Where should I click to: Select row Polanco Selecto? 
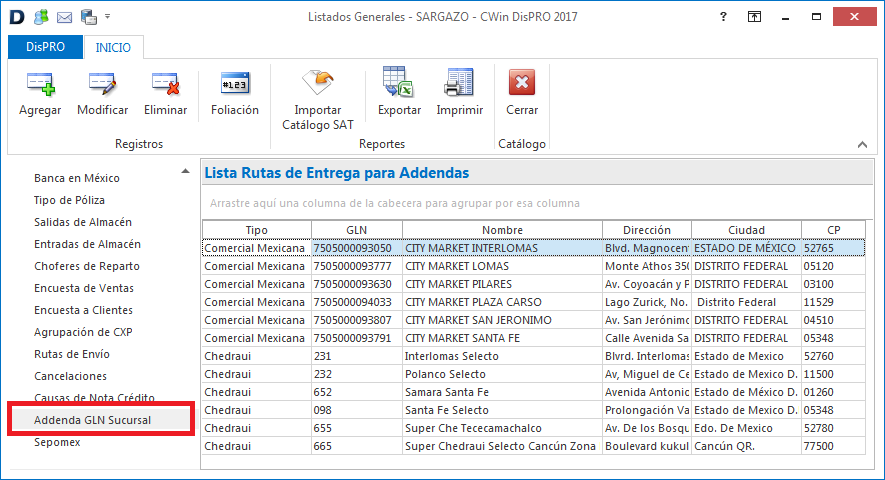(x=533, y=374)
